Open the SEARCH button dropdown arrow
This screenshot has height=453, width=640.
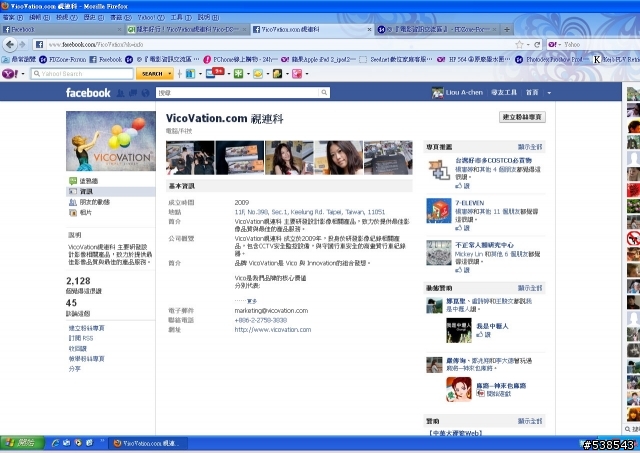(x=169, y=74)
